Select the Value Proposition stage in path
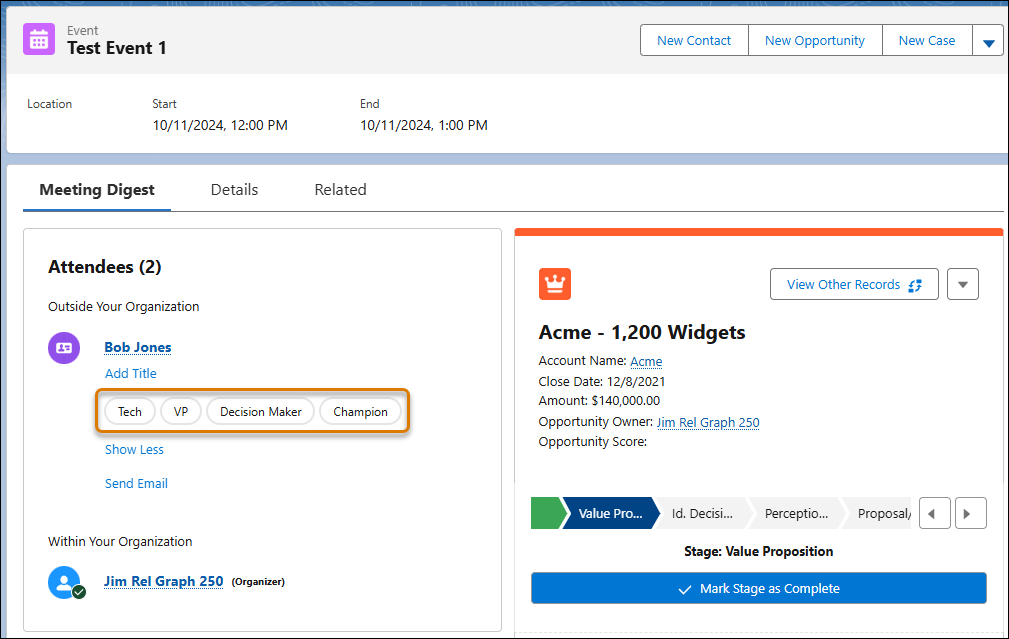The width and height of the screenshot is (1009, 639). click(609, 514)
